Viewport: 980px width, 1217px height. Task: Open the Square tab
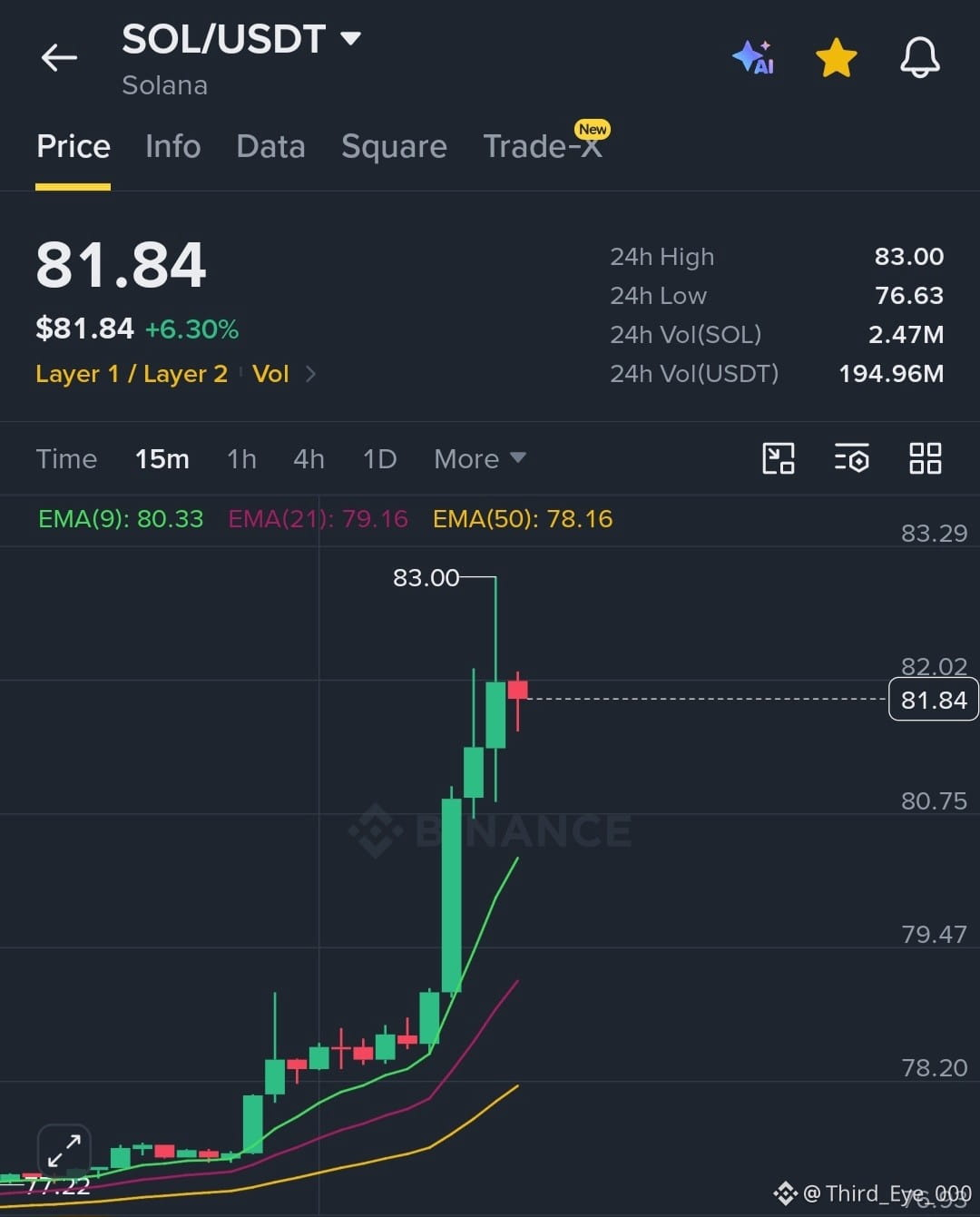[x=394, y=146]
